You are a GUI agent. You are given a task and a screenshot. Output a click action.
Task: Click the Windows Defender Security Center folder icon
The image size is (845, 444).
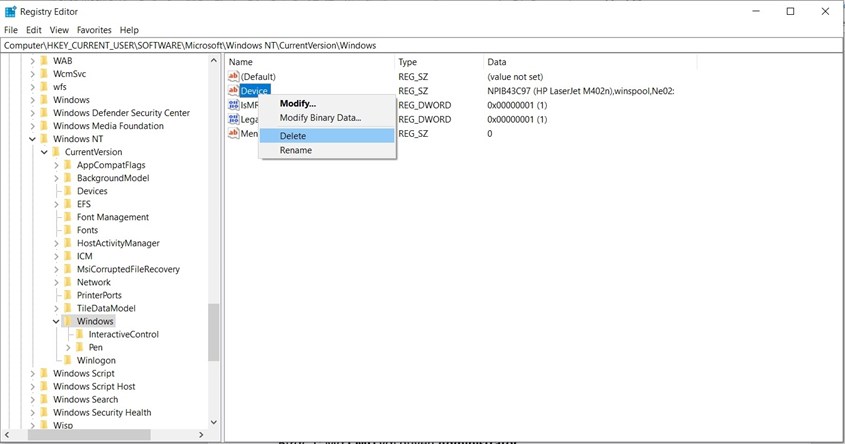(44, 113)
